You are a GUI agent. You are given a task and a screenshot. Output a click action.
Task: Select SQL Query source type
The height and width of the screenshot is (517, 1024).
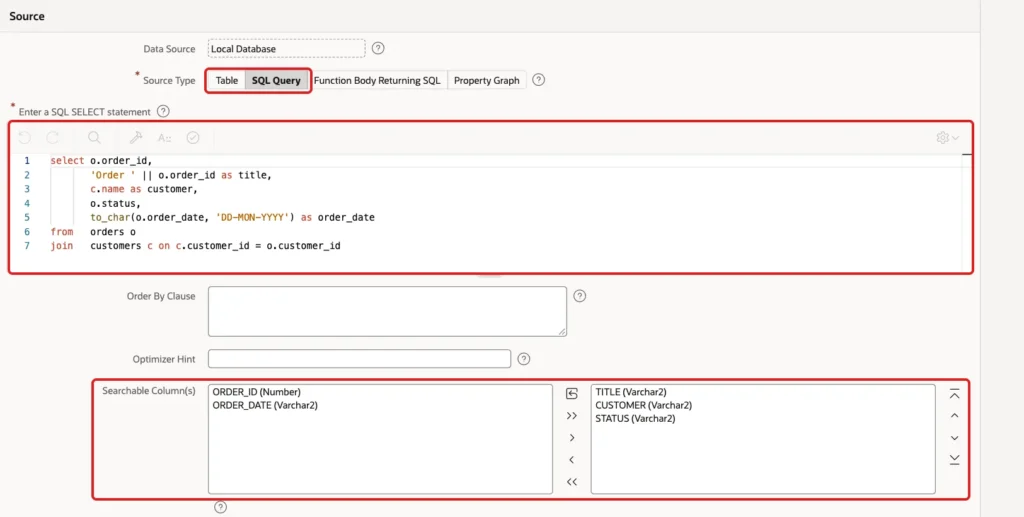pyautogui.click(x=276, y=80)
